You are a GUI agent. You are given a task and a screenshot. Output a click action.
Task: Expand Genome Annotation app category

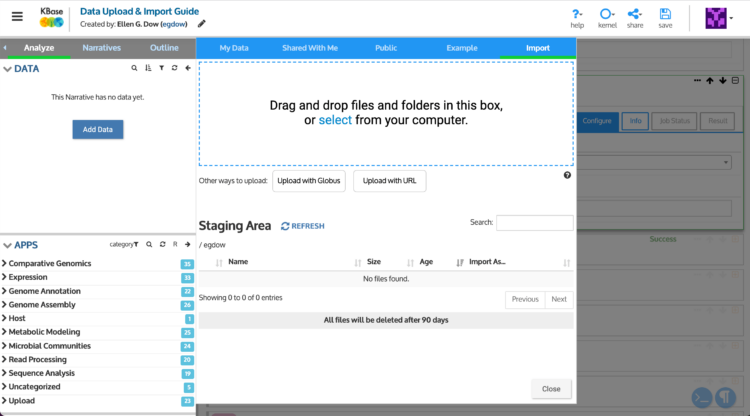click(42, 291)
